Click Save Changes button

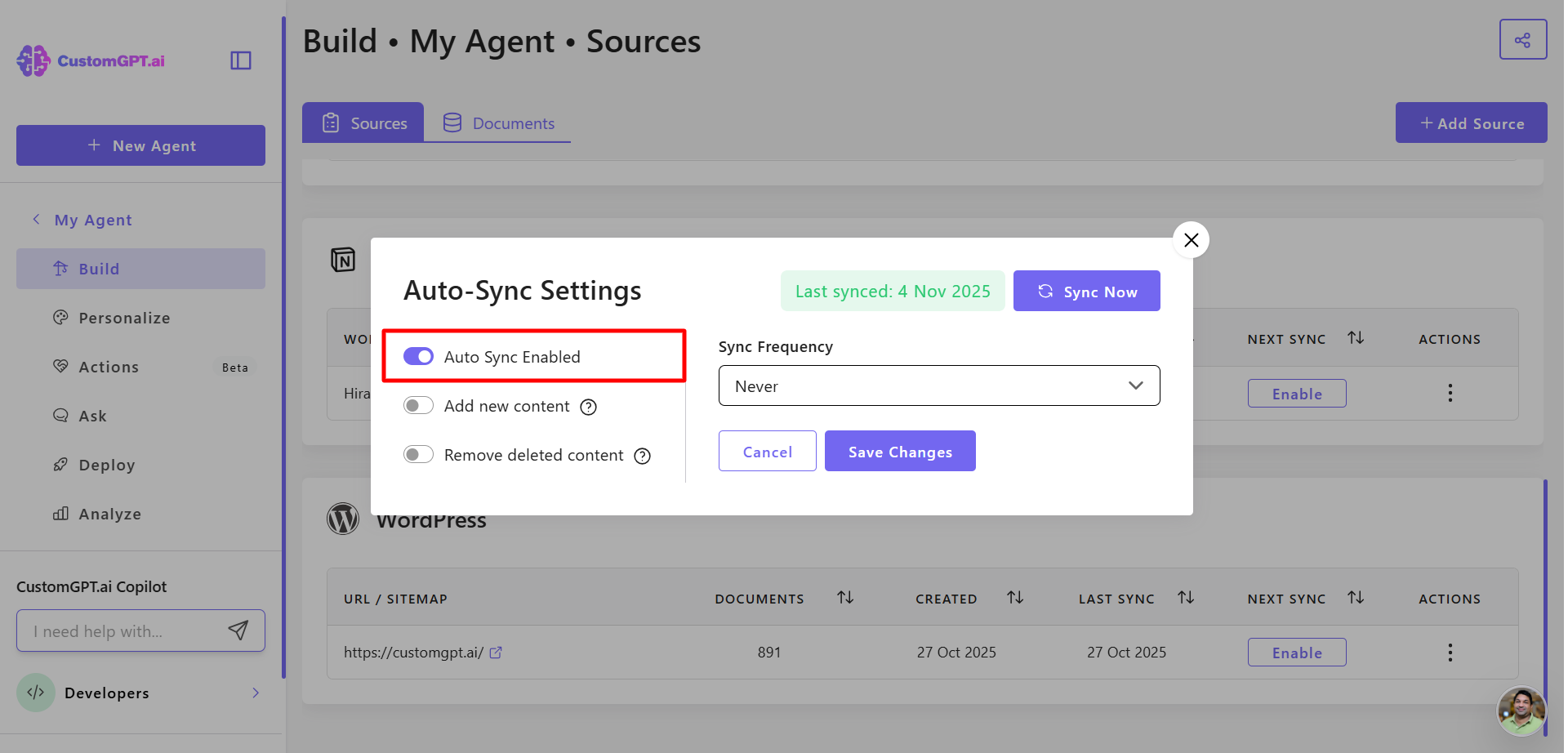(900, 451)
